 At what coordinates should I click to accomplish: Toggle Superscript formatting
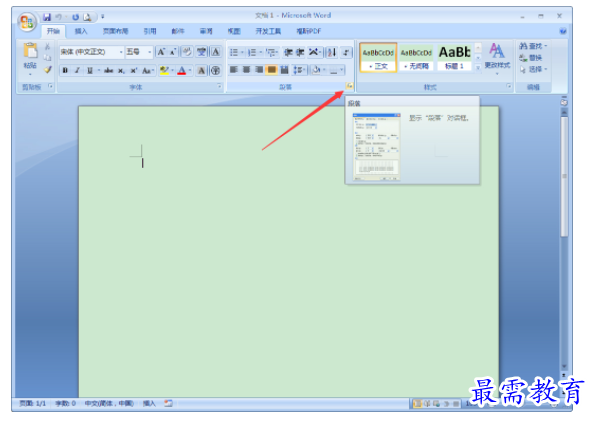134,70
